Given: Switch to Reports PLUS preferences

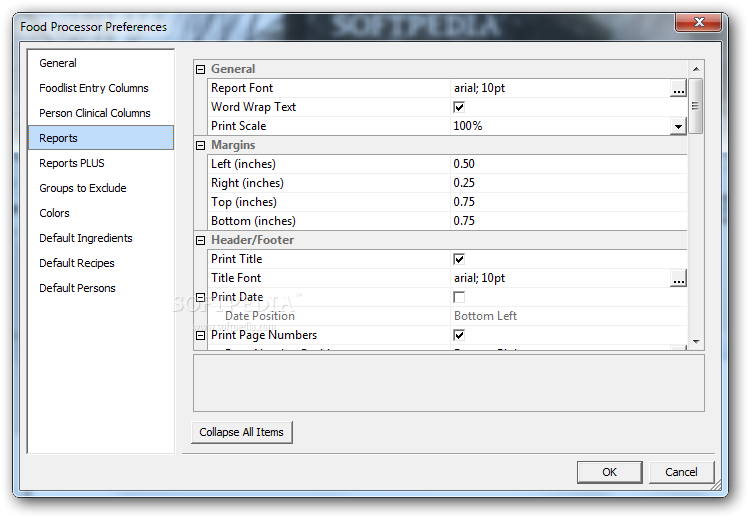Looking at the screenshot, I should point(101,163).
